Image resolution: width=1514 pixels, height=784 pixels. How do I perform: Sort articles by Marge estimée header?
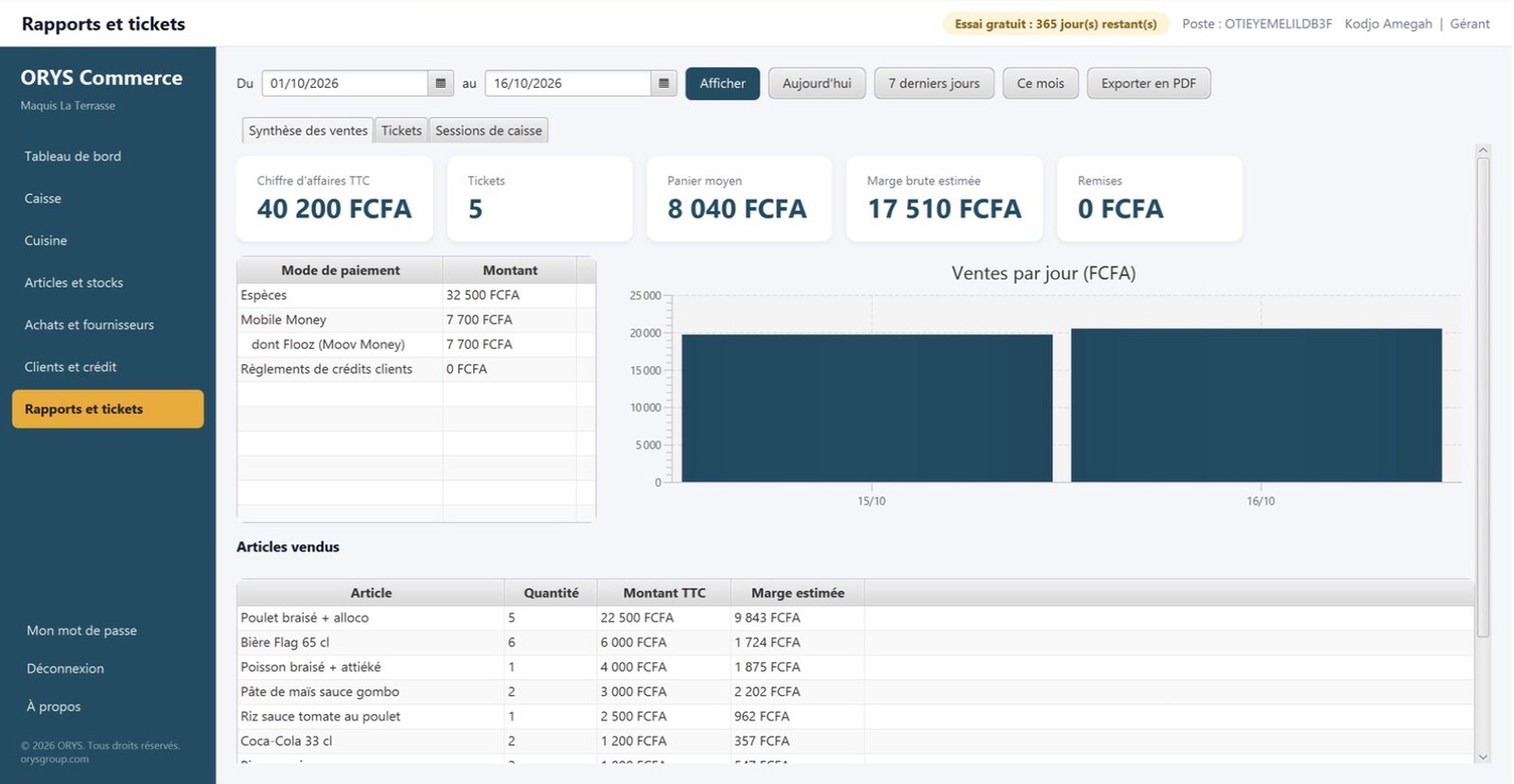pyautogui.click(x=798, y=593)
